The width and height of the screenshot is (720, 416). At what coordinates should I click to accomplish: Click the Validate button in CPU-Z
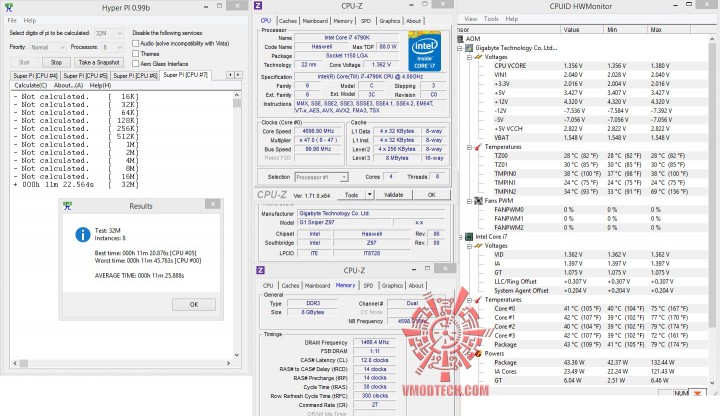pyautogui.click(x=394, y=195)
